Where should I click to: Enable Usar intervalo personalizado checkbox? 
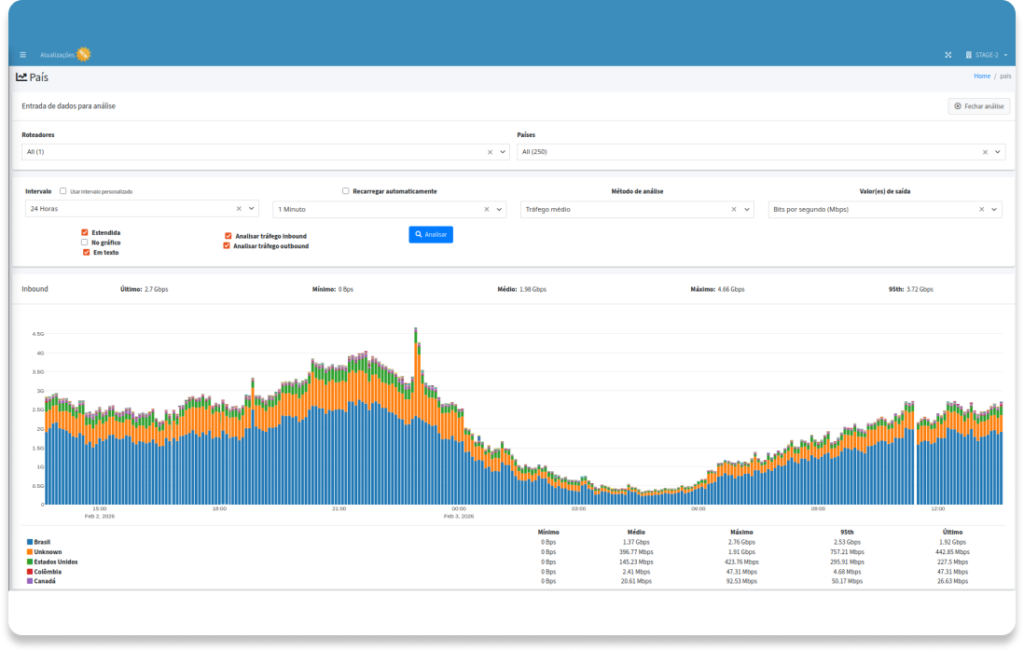[63, 191]
